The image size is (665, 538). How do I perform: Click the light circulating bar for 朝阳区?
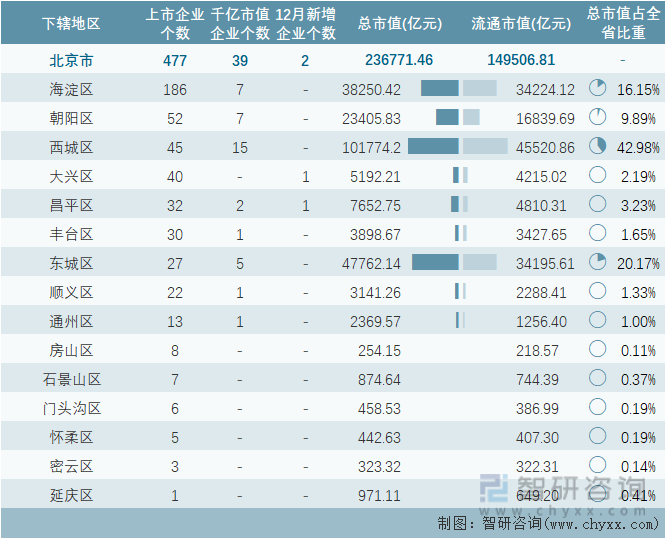pyautogui.click(x=471, y=117)
